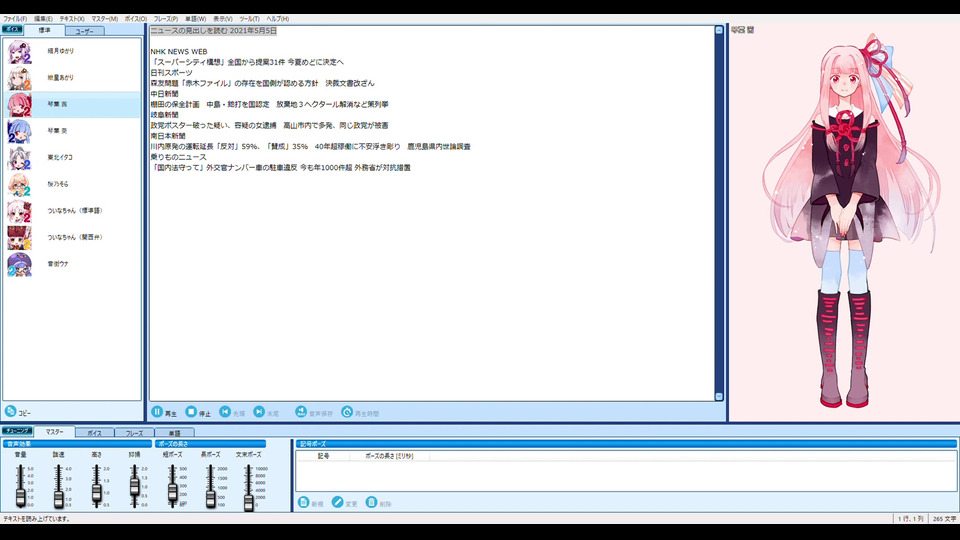Viewport: 960px width, 540px height.
Task: Click the 「スーパーシティ構想」 headline line
Action: [x=247, y=62]
